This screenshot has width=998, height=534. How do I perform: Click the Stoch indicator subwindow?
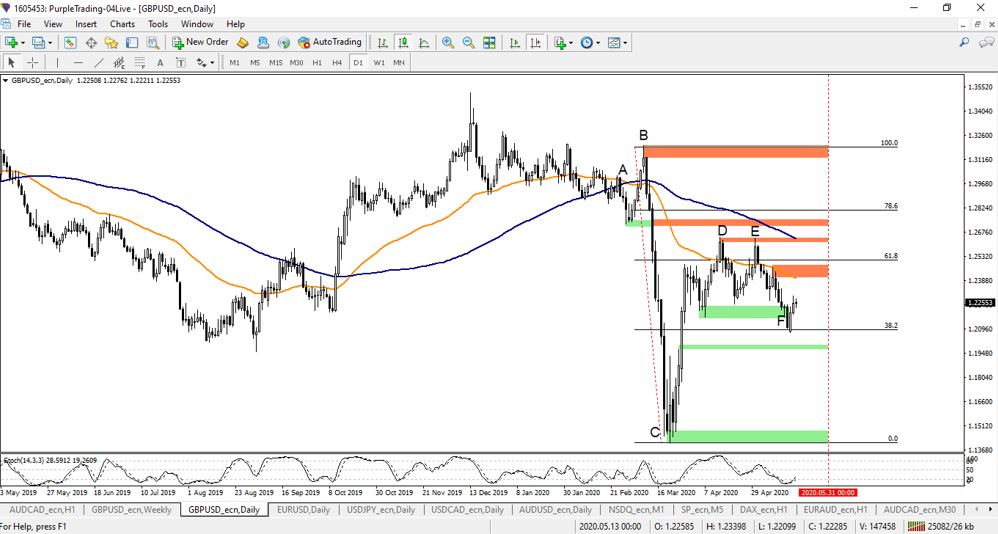click(x=400, y=471)
